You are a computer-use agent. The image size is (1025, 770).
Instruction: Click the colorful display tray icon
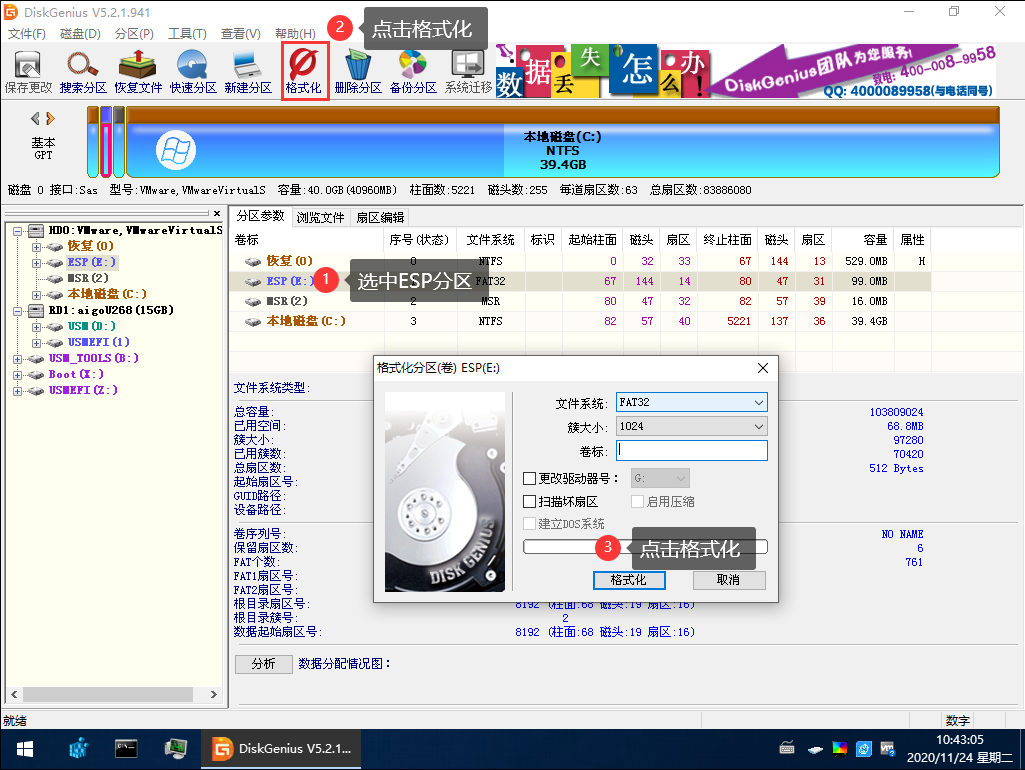pyautogui.click(x=839, y=748)
